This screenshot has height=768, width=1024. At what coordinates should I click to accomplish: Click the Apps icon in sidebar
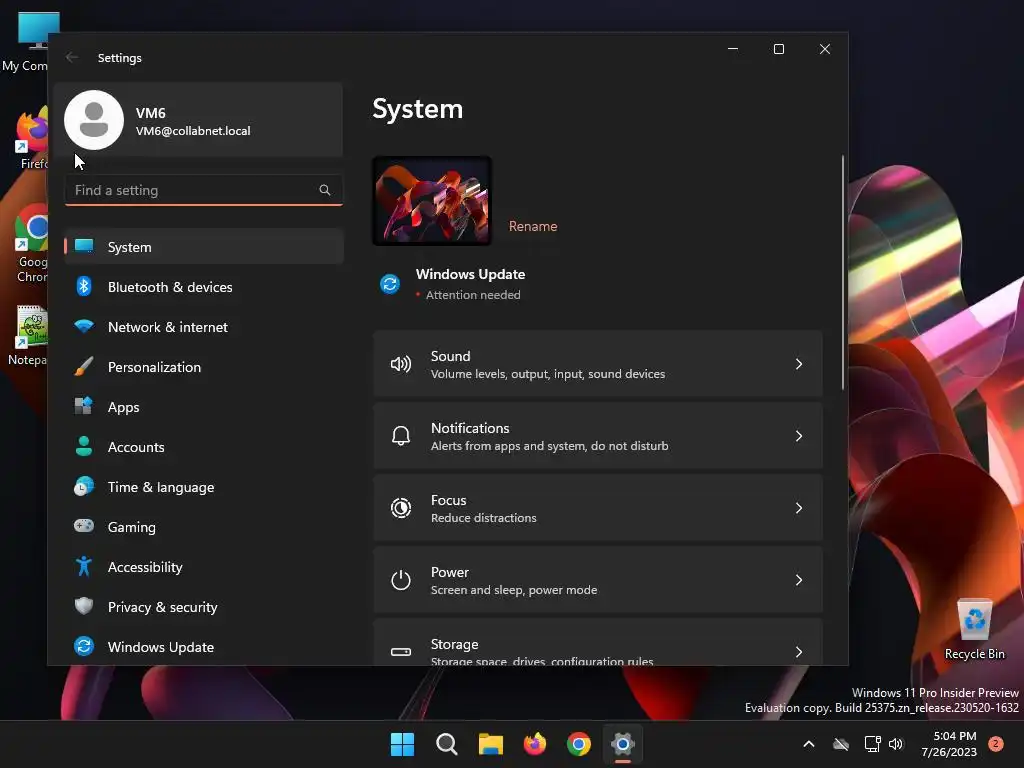(x=84, y=406)
